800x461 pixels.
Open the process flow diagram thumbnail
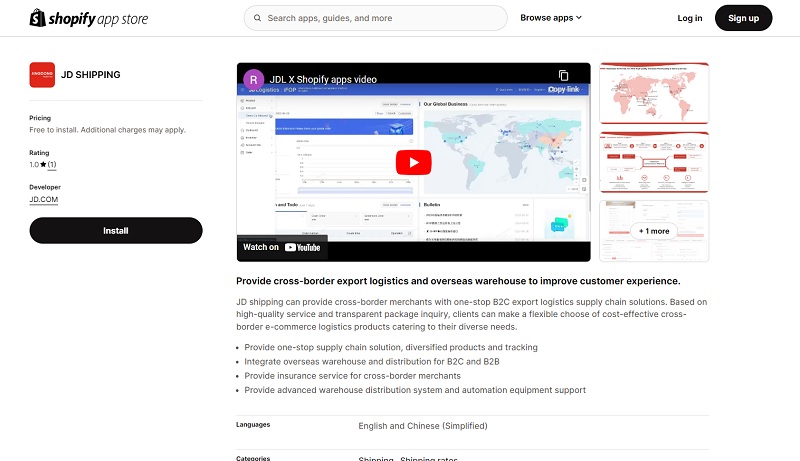[x=654, y=162]
